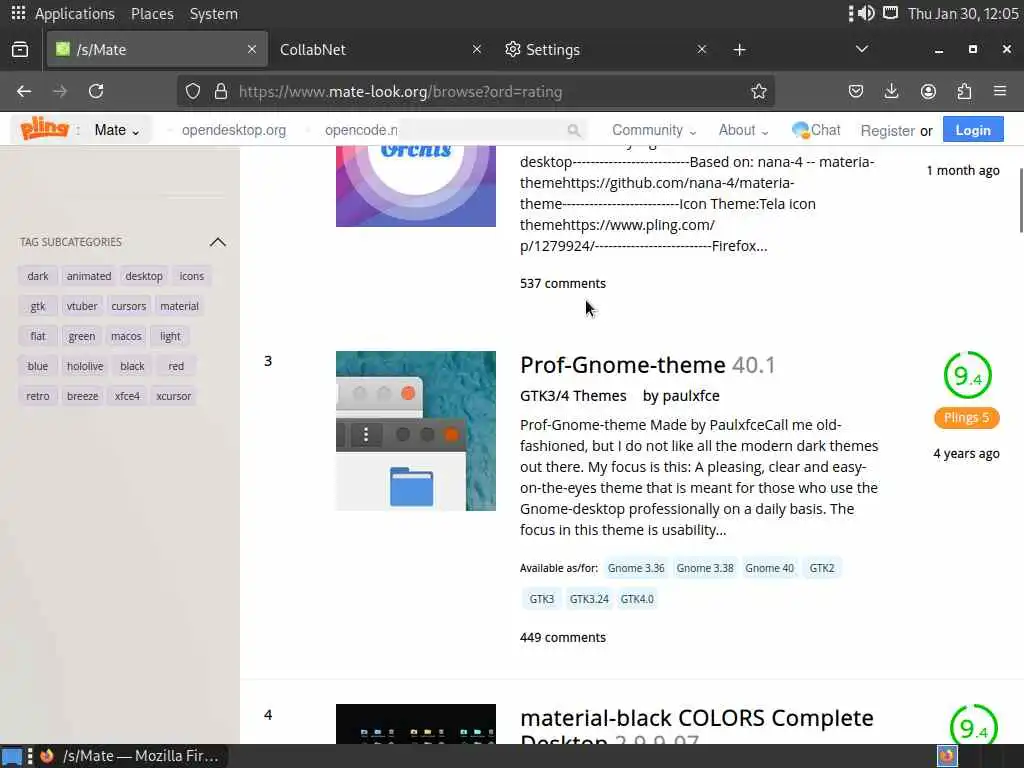Image resolution: width=1024 pixels, height=768 pixels.
Task: Open the Applications grid icon
Action: (18, 13)
